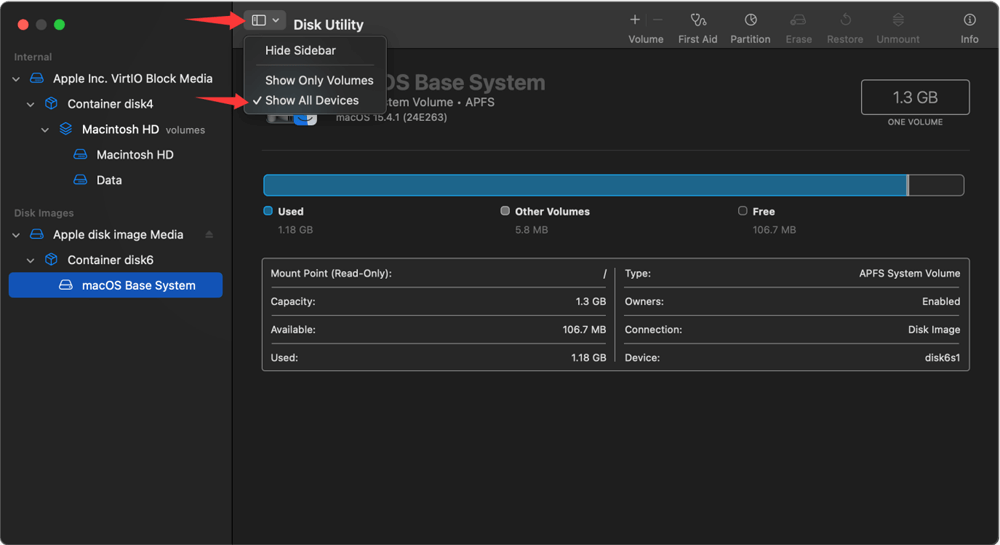The height and width of the screenshot is (545, 1000).
Task: Click the Container disk4 cube icon
Action: pyautogui.click(x=52, y=103)
